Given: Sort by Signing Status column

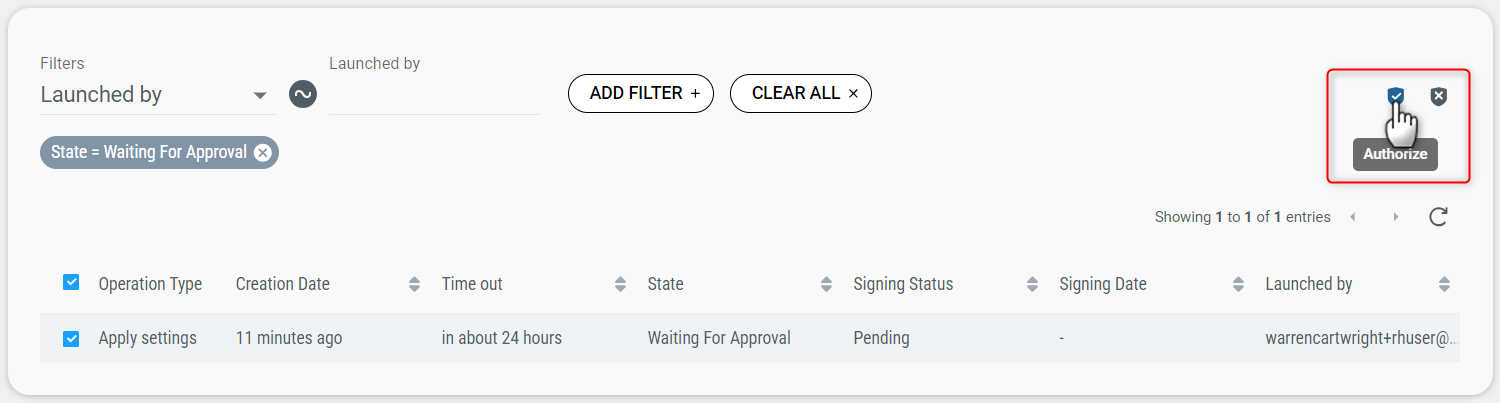Looking at the screenshot, I should click(1032, 284).
